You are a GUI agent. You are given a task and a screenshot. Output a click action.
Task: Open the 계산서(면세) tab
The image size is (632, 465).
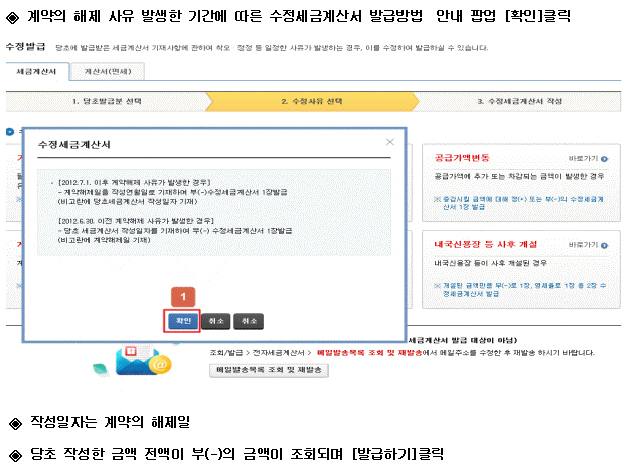(x=108, y=72)
